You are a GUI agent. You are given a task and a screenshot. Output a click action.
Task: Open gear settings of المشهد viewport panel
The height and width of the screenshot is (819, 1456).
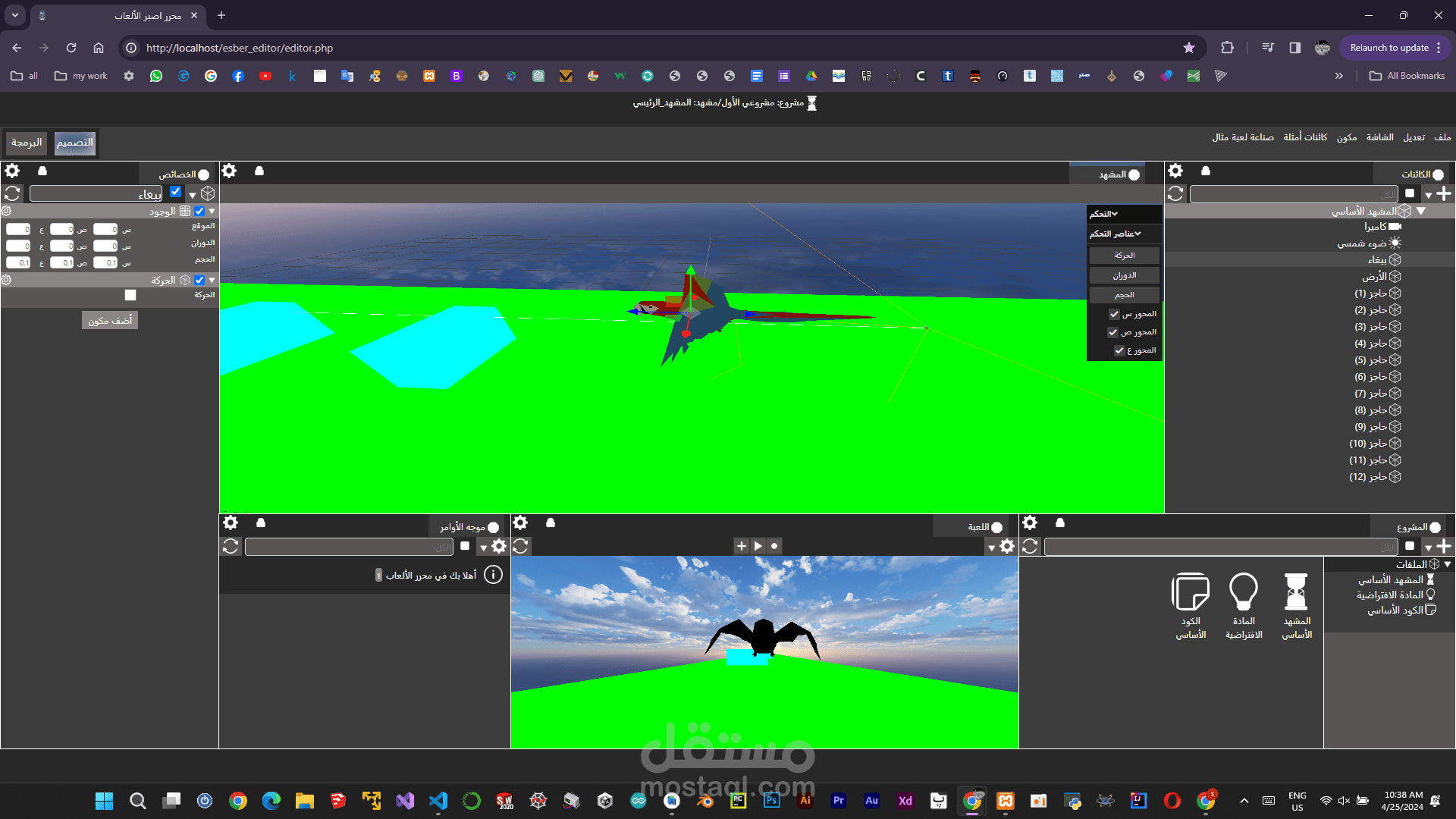[x=229, y=171]
